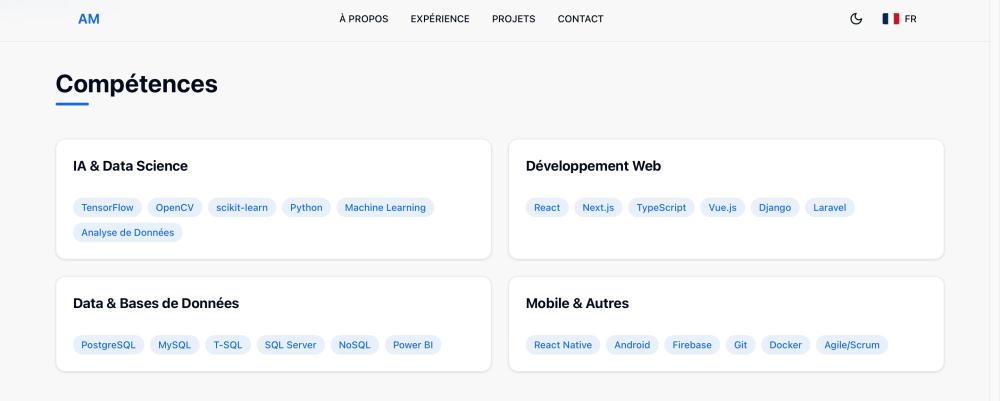Select the OpenCV skill tag
This screenshot has height=401, width=1000.
click(x=174, y=208)
